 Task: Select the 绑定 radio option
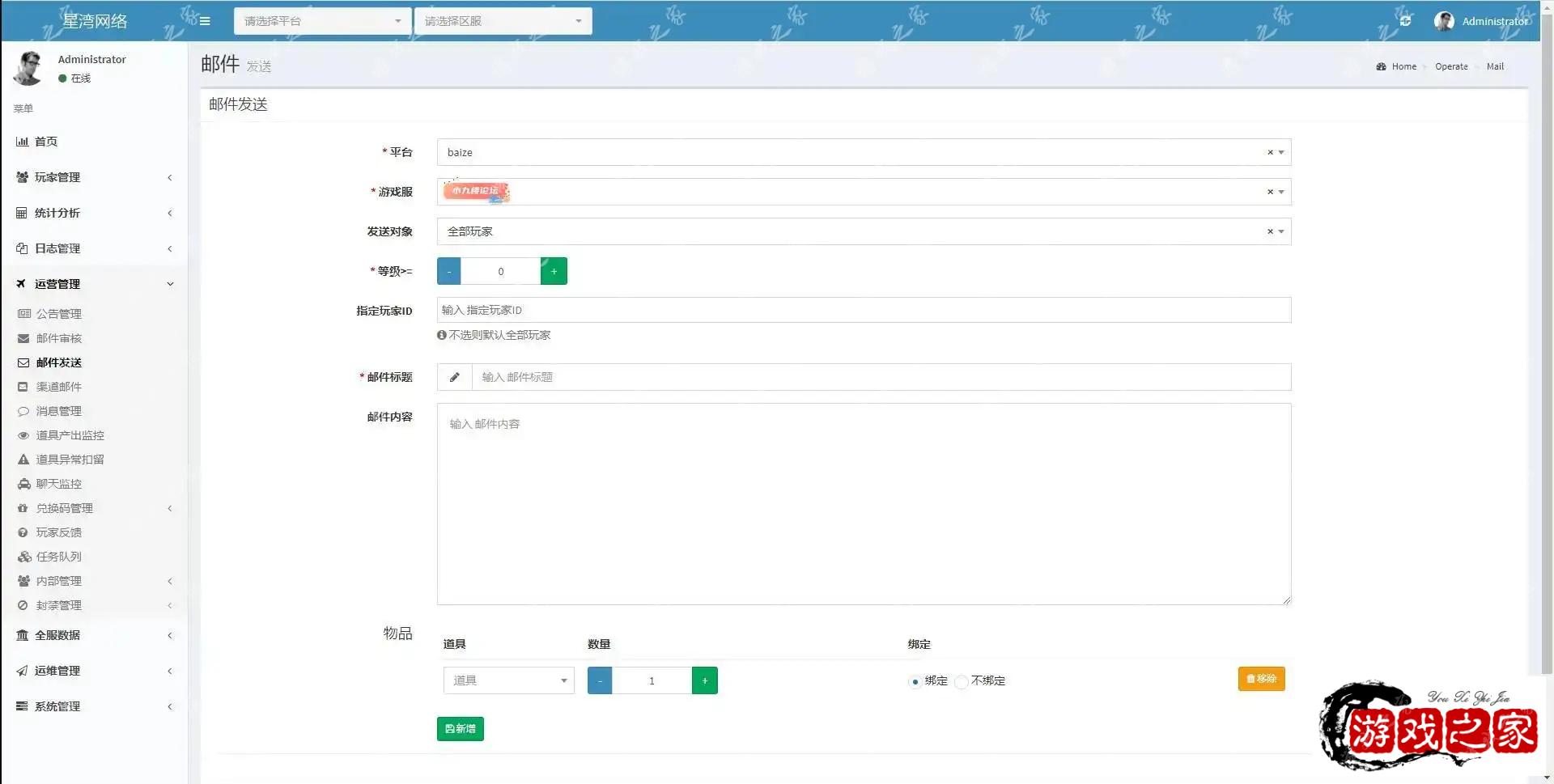915,681
